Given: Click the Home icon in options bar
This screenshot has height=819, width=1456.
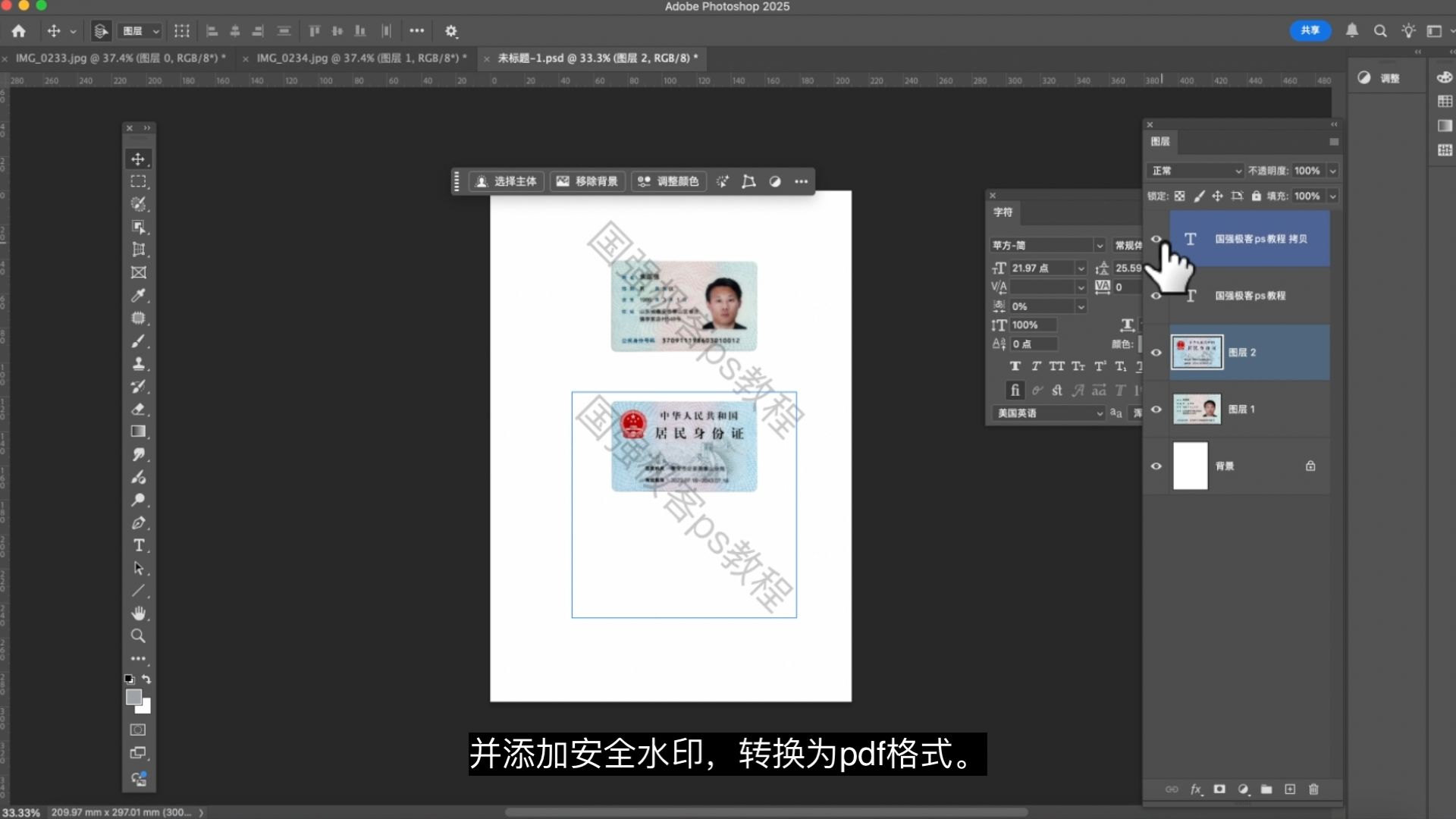Looking at the screenshot, I should click(x=19, y=31).
